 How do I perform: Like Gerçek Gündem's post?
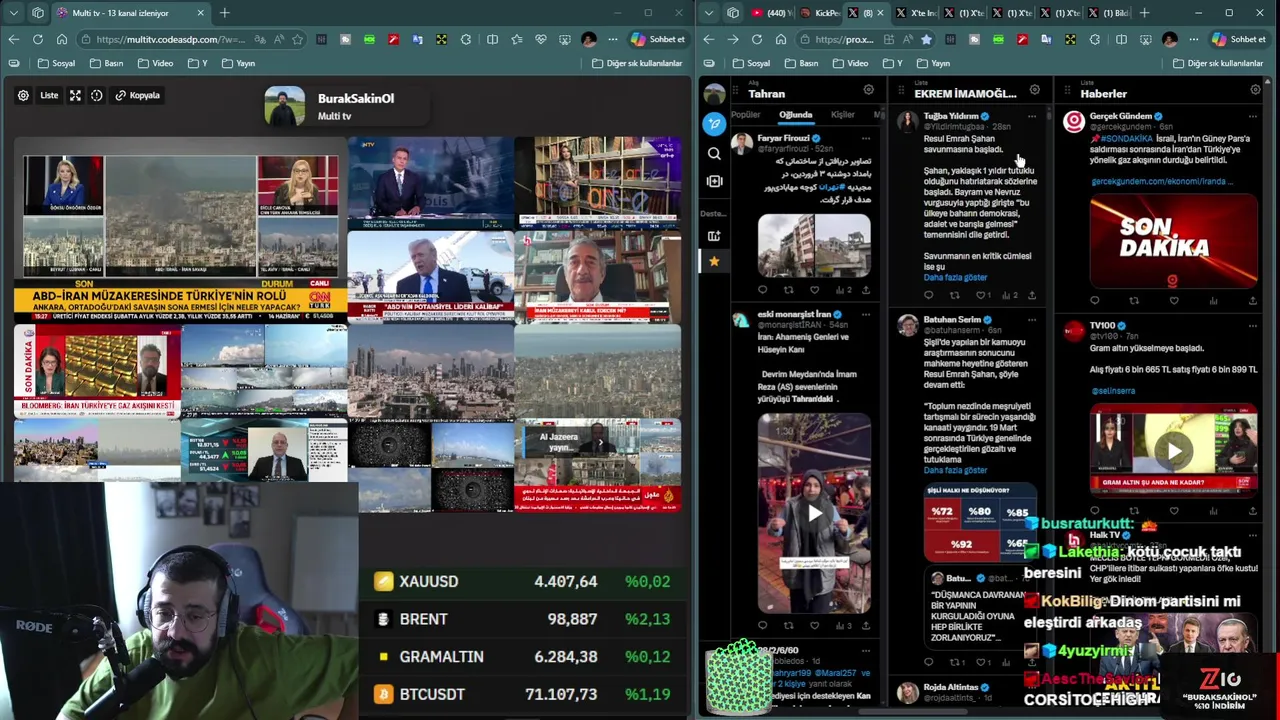click(x=1173, y=300)
